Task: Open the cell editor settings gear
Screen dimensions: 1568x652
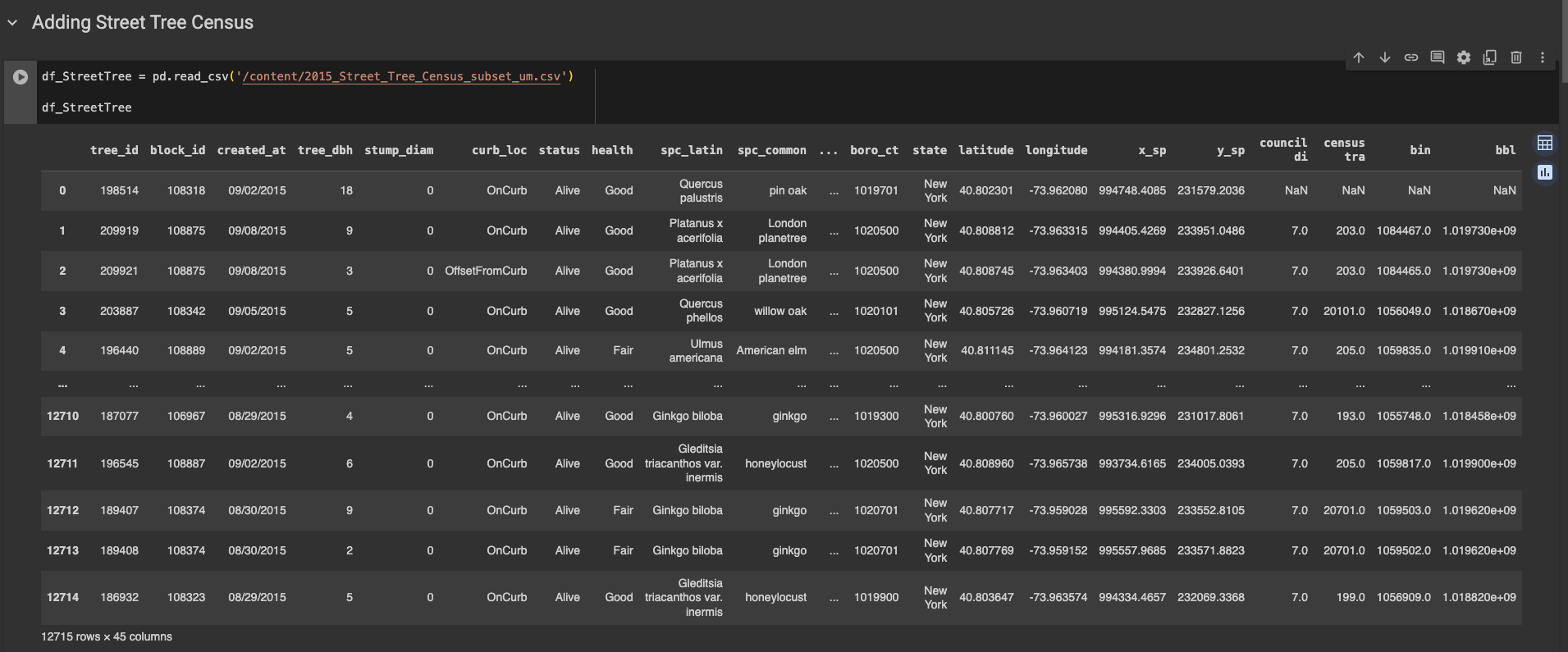Action: [1464, 57]
